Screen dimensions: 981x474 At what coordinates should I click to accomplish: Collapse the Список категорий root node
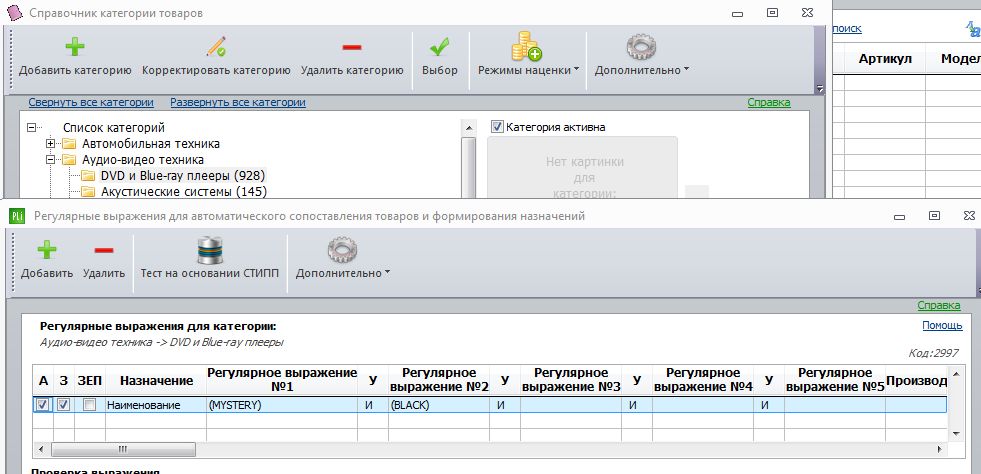[31, 128]
